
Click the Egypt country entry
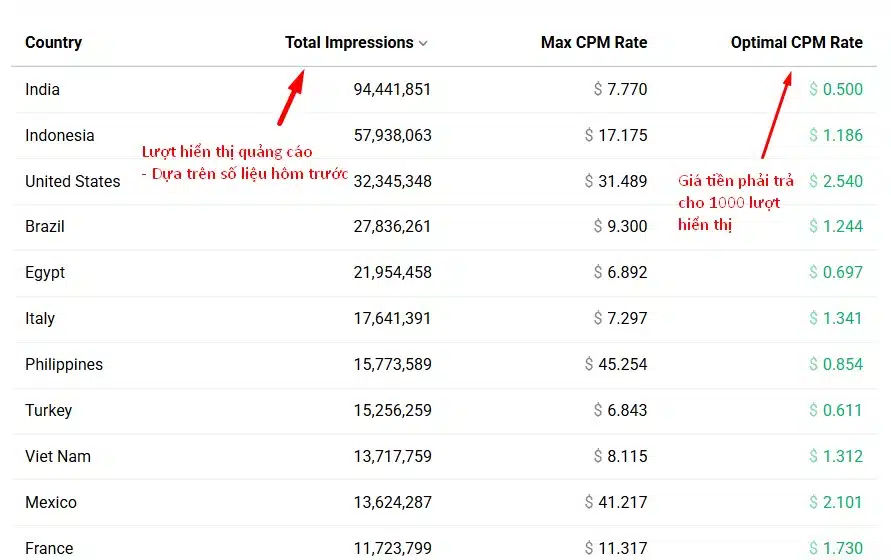pyautogui.click(x=45, y=273)
